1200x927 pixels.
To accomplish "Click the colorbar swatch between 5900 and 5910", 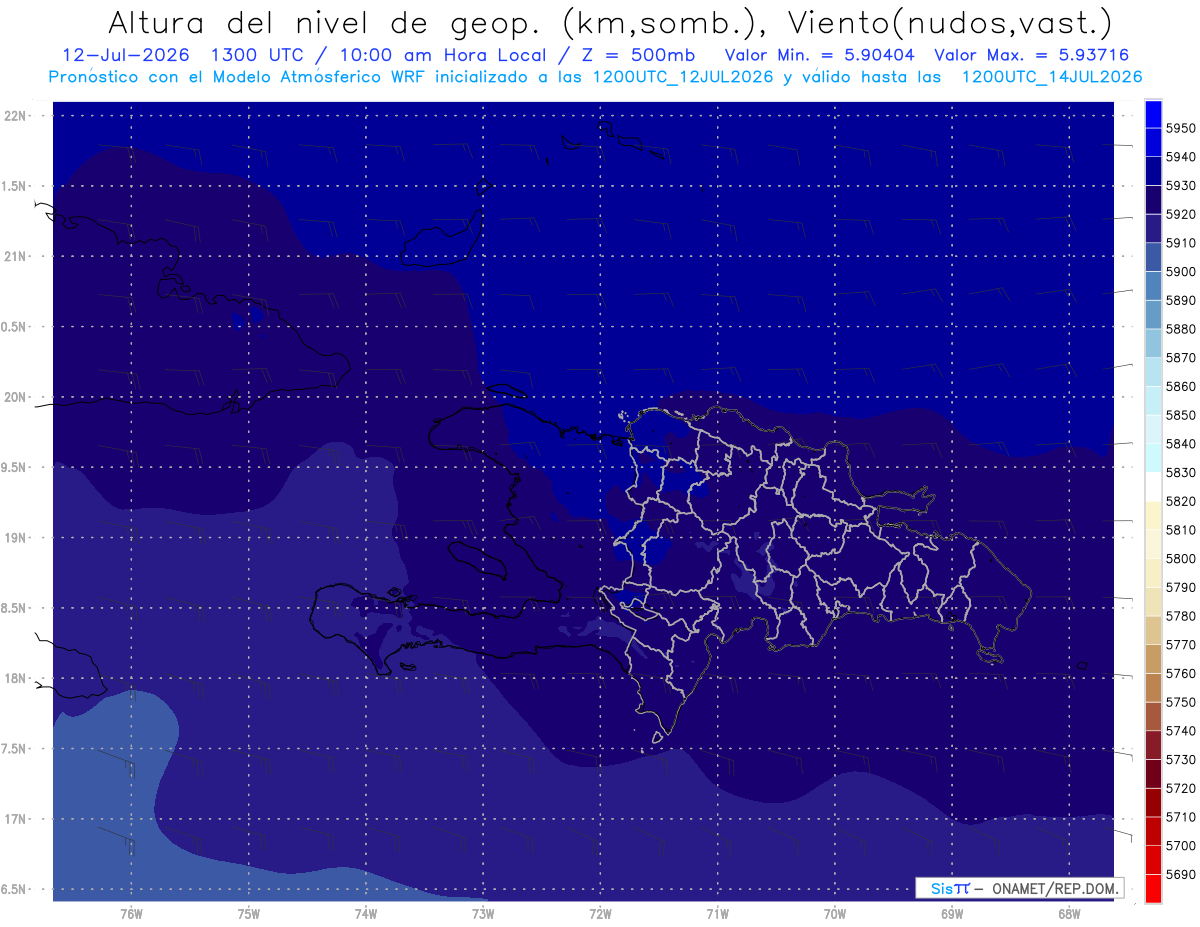I will [1153, 257].
